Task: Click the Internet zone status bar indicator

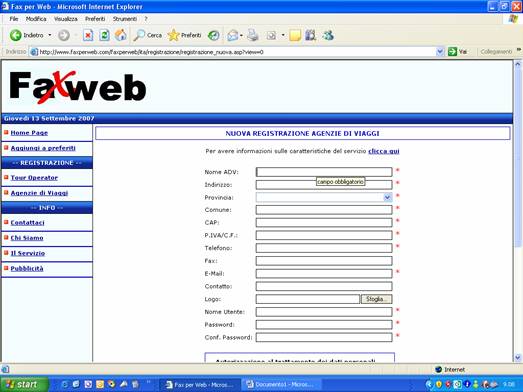Action: (x=450, y=369)
